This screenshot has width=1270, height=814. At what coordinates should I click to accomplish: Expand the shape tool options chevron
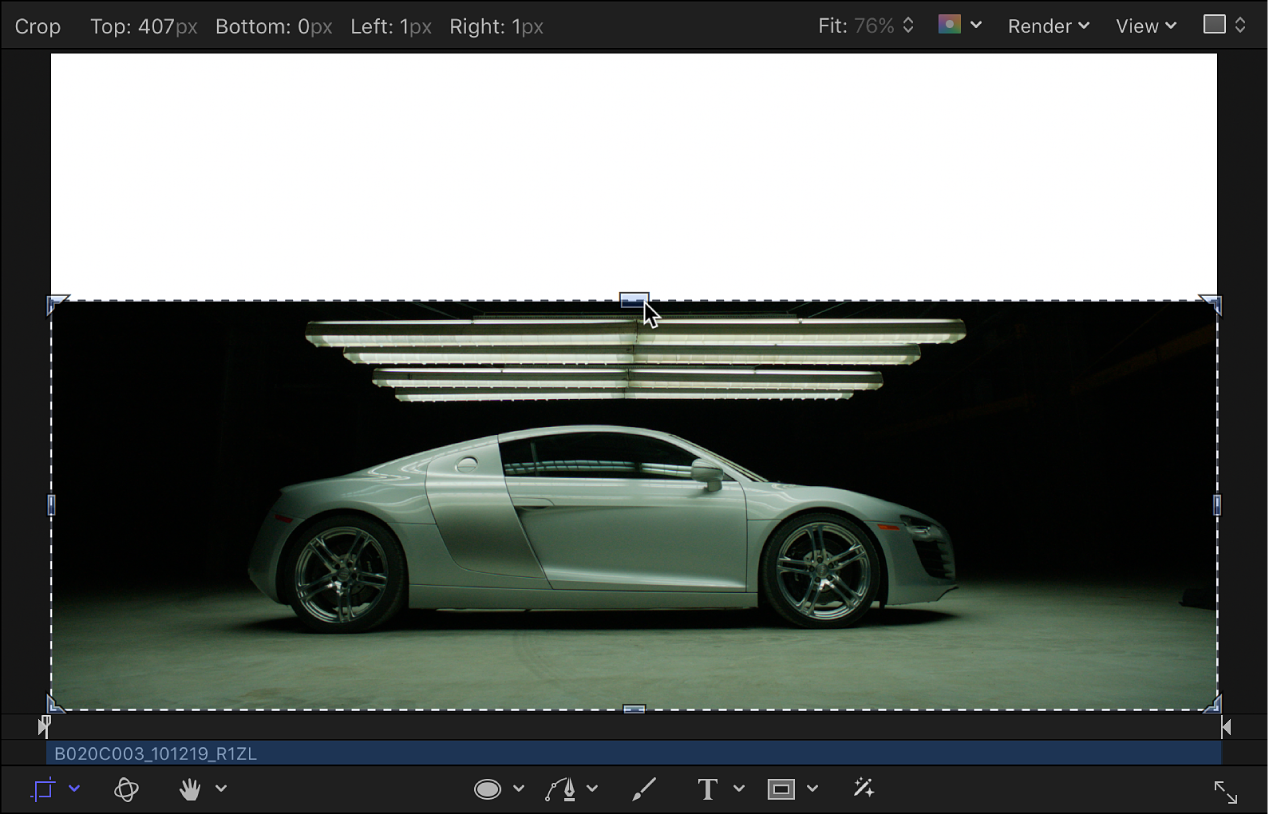click(517, 789)
